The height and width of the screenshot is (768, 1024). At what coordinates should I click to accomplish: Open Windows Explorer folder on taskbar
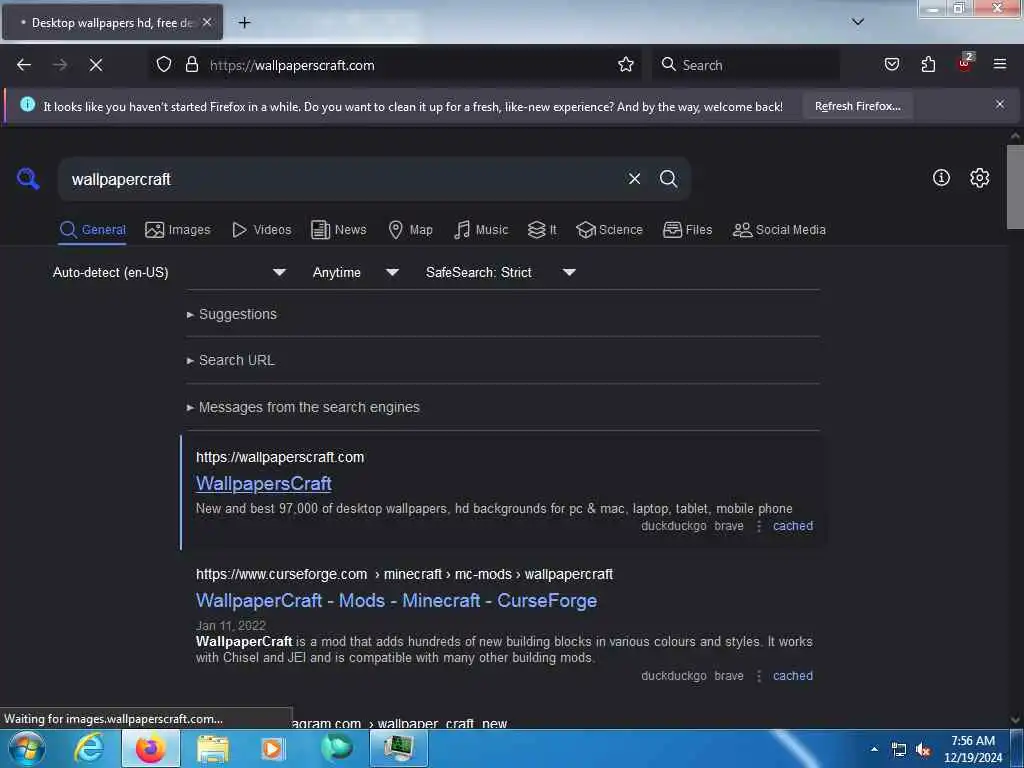tap(213, 748)
